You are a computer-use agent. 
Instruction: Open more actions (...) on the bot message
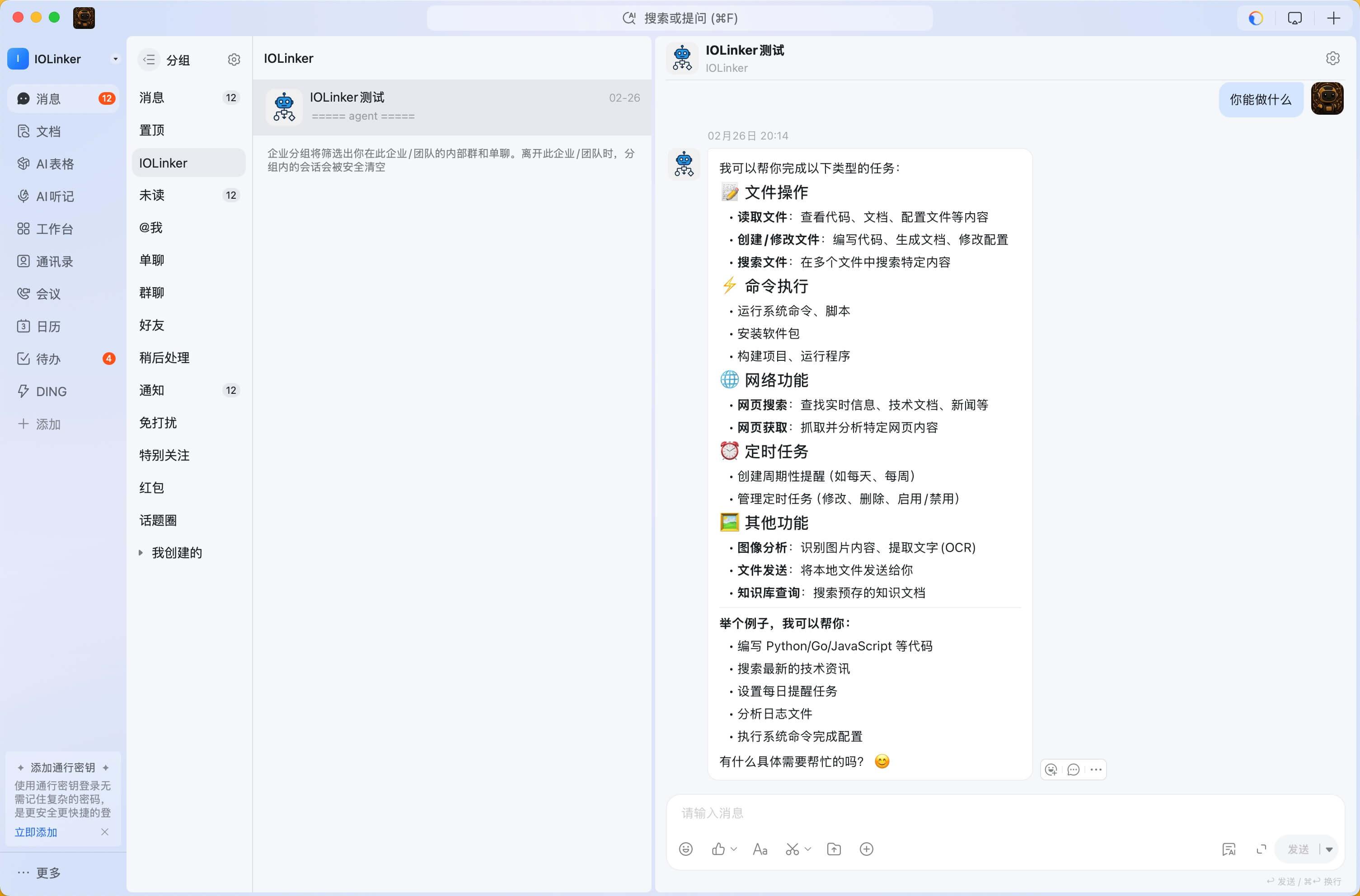(1095, 769)
